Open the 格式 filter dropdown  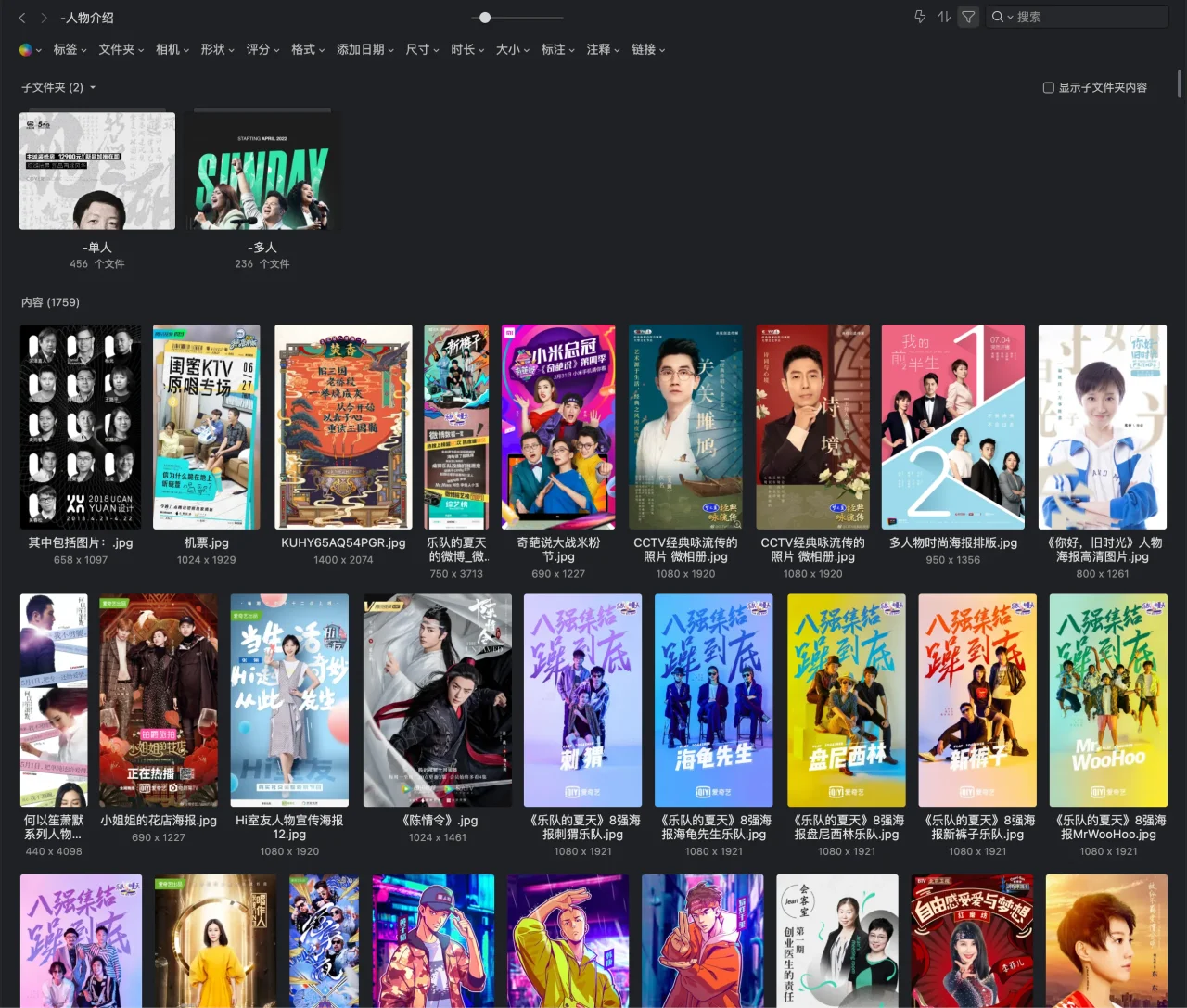tap(308, 50)
